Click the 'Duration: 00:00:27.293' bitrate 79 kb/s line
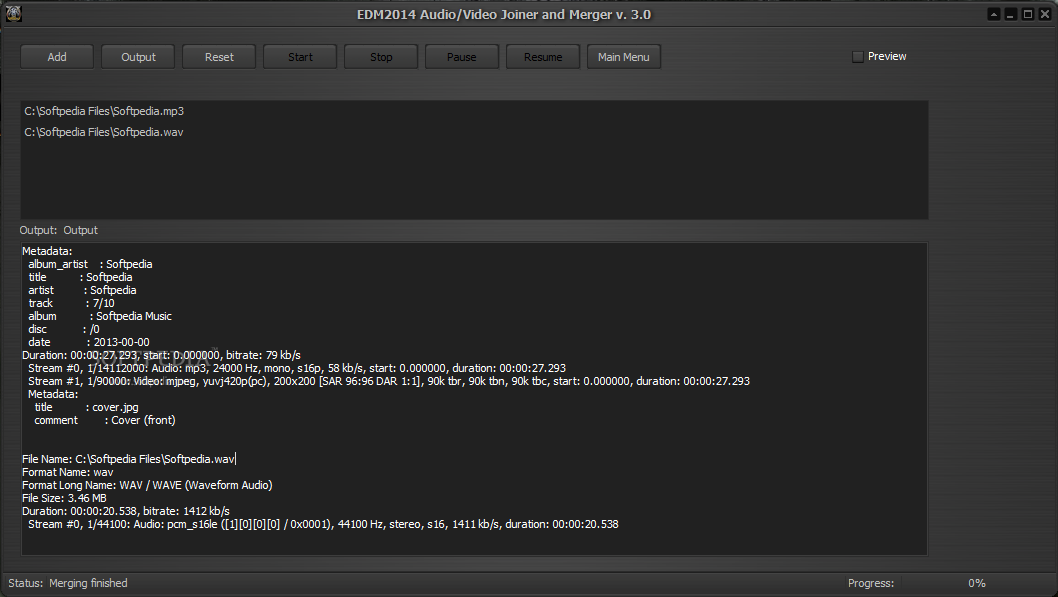The width and height of the screenshot is (1058, 597). (x=161, y=356)
